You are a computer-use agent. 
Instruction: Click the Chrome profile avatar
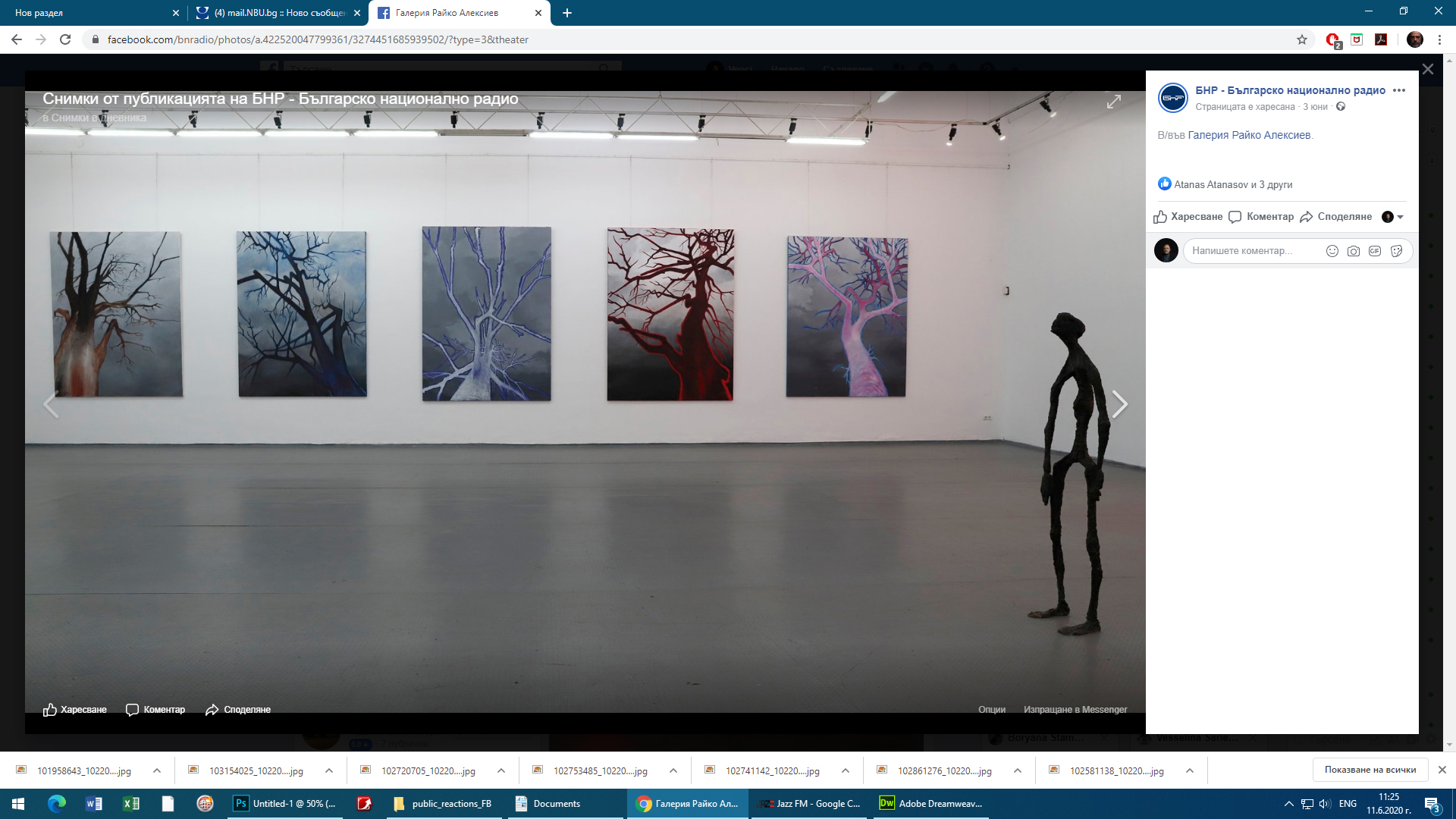click(1414, 39)
